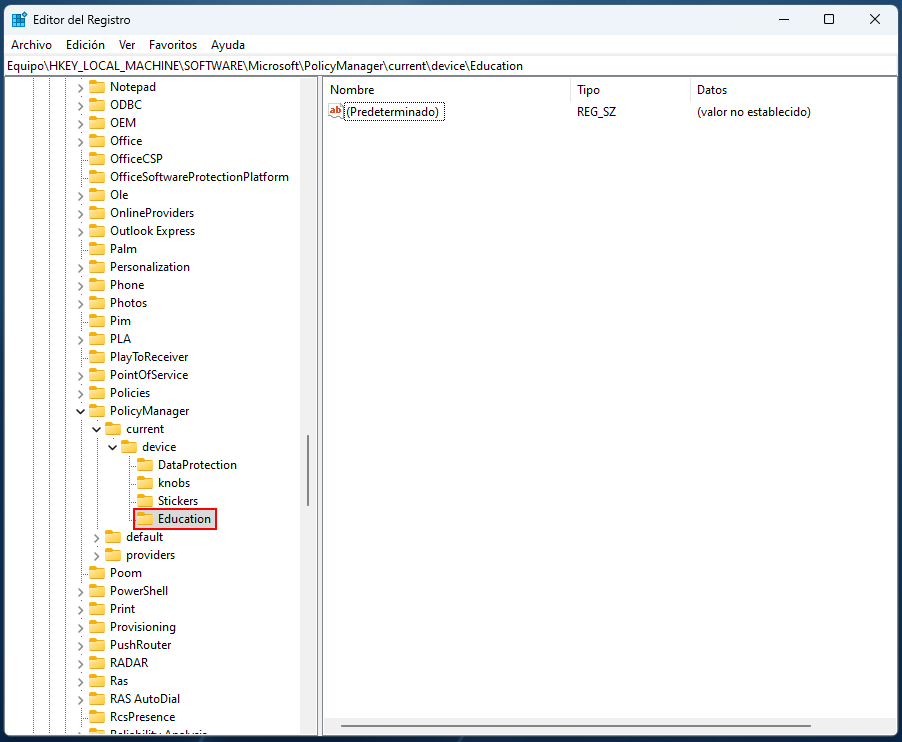Viewport: 902px width, 742px height.
Task: Select the RcsPresence key label
Action: pos(143,717)
